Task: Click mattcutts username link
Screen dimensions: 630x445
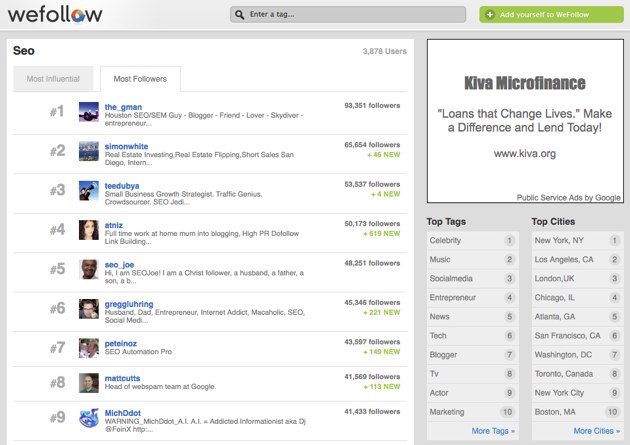Action: coord(123,378)
